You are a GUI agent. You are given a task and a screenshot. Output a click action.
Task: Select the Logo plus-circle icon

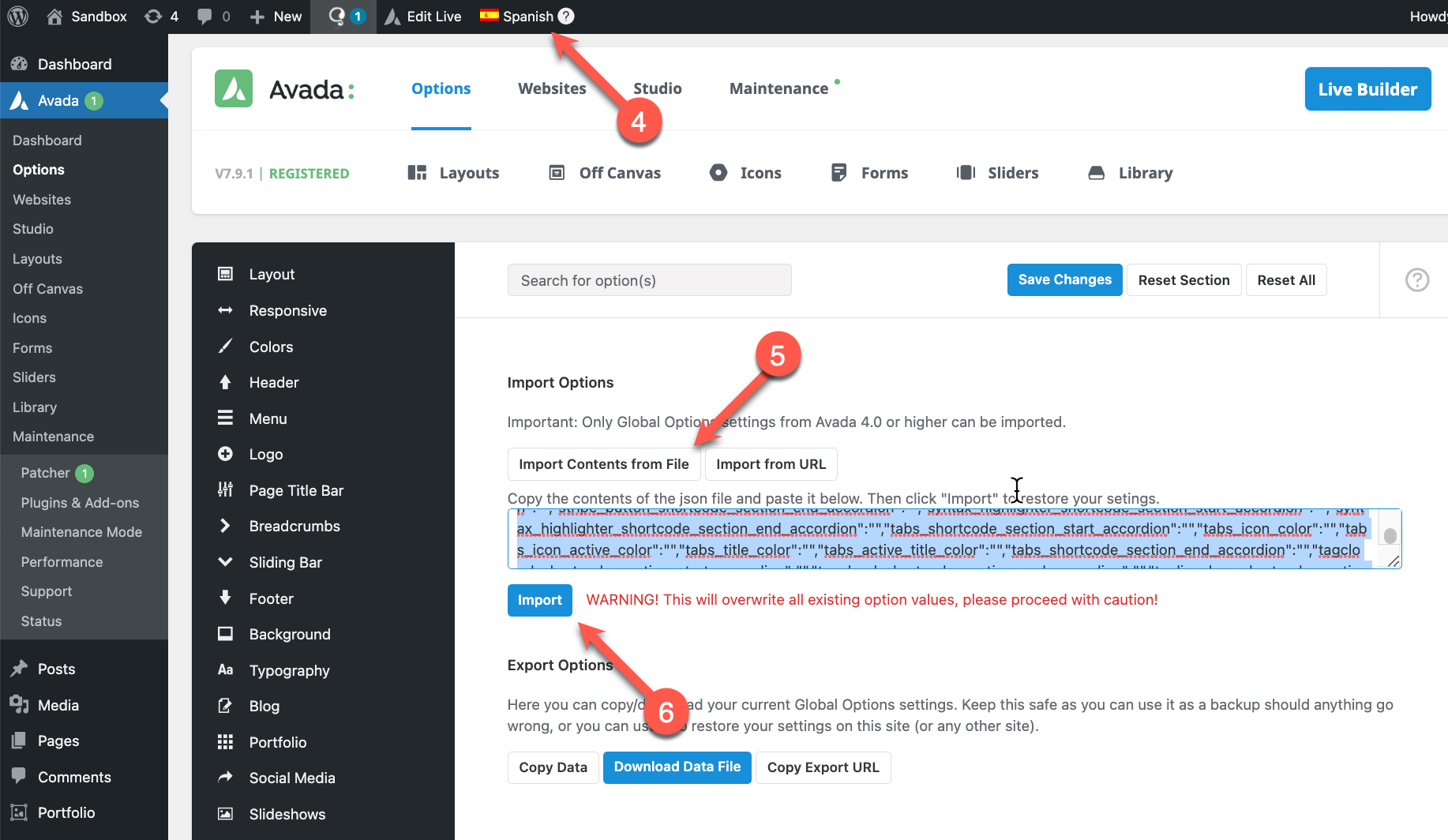click(225, 454)
